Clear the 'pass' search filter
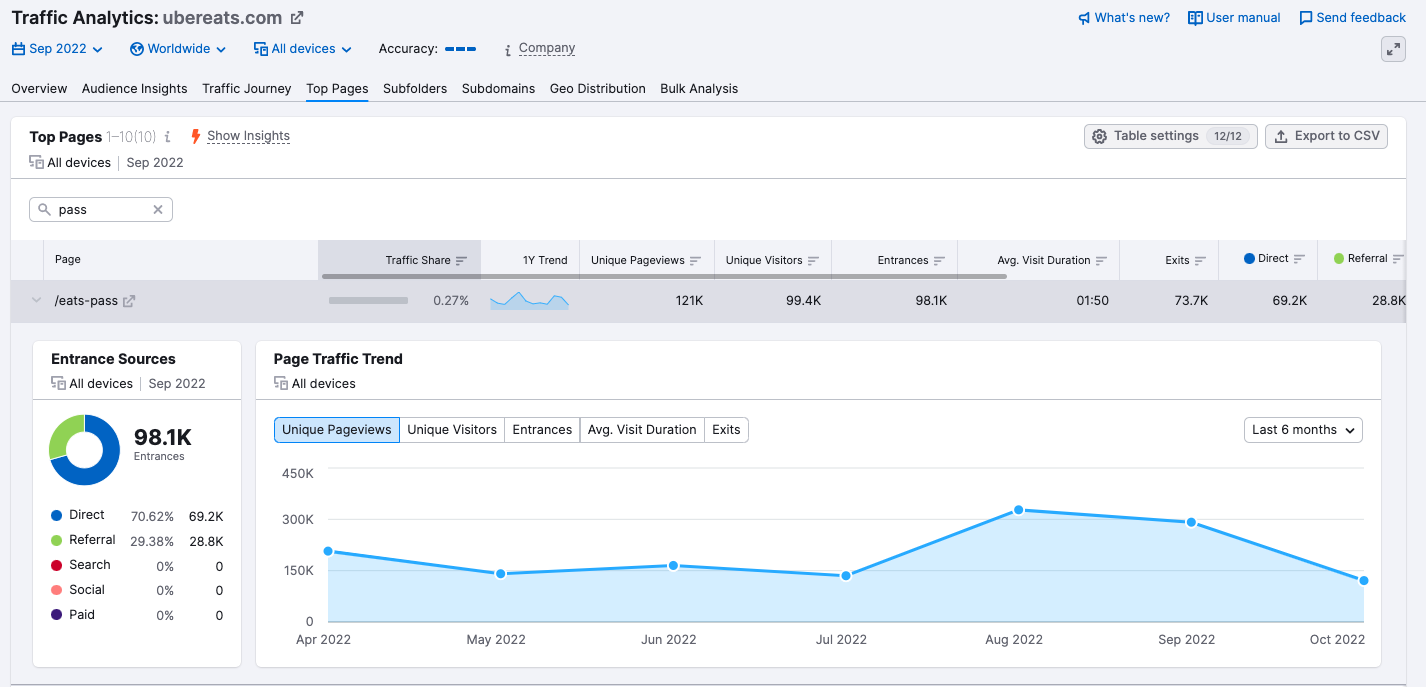The width and height of the screenshot is (1426, 687). 158,210
